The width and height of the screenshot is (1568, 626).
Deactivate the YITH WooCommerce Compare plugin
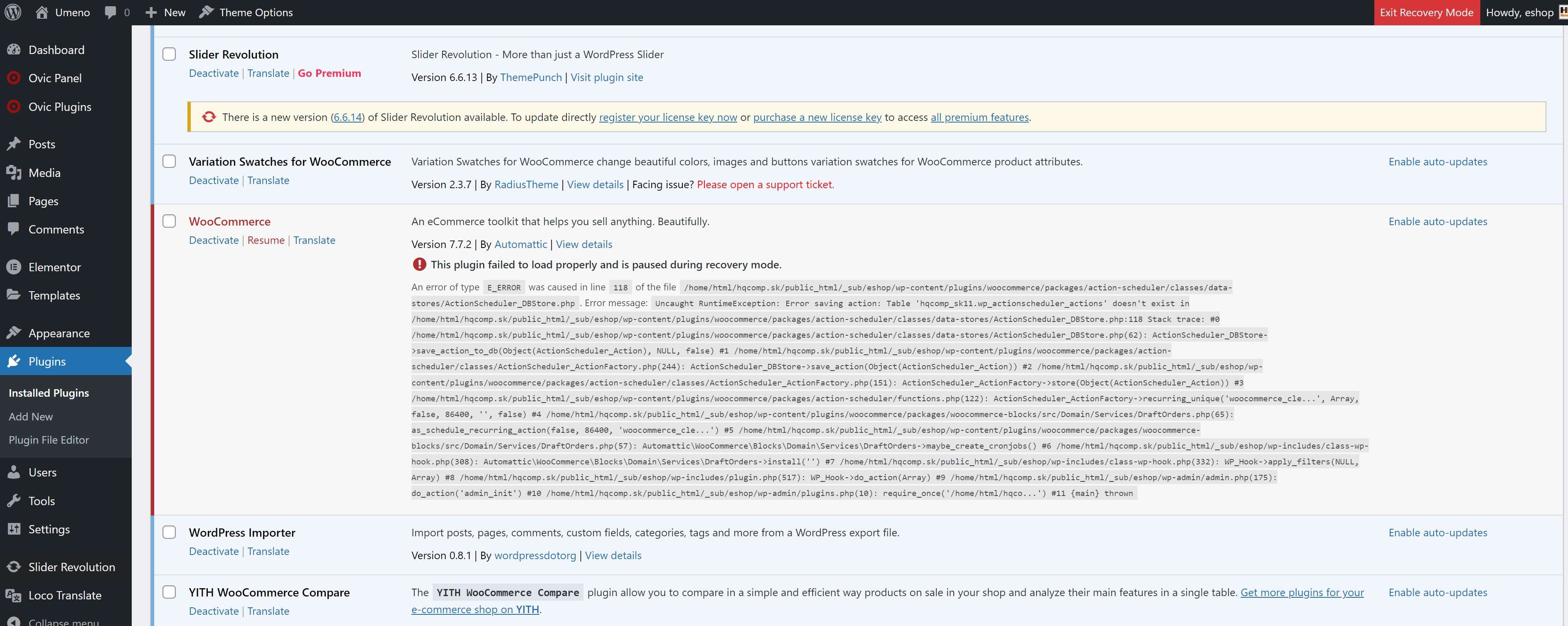[214, 611]
